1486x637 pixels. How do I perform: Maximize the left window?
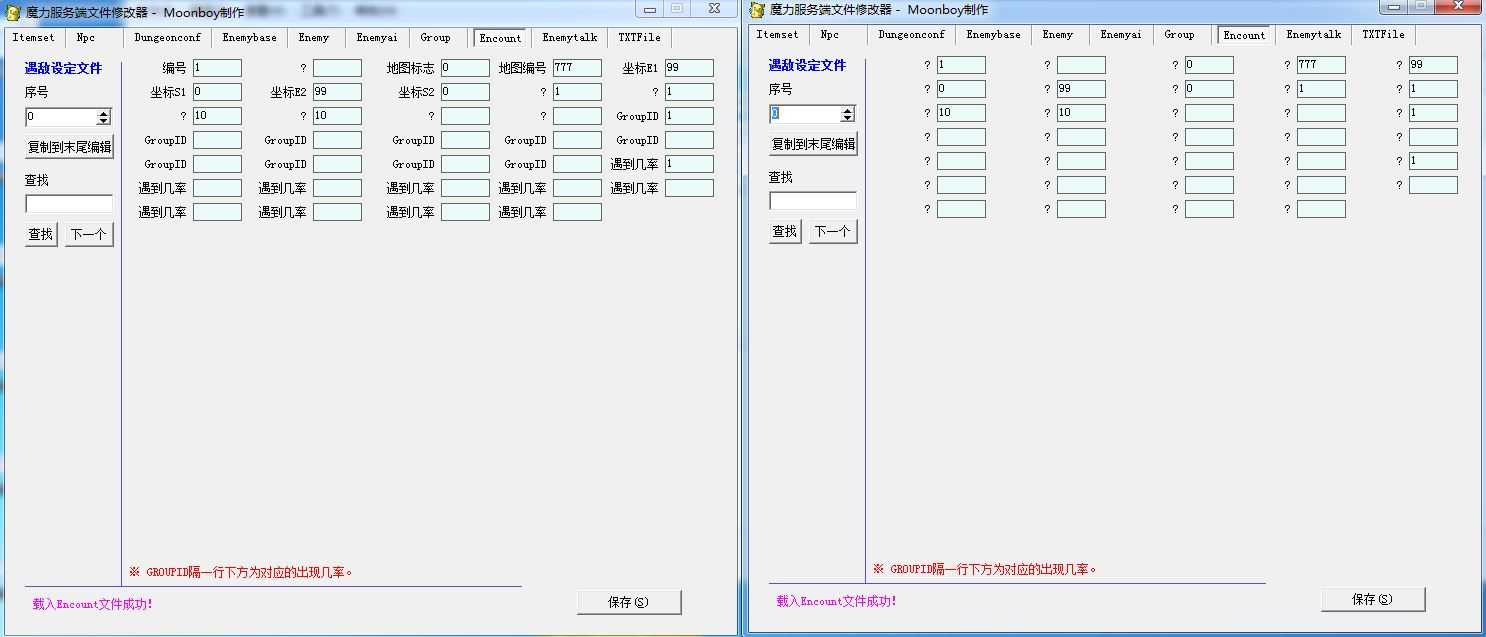(677, 9)
